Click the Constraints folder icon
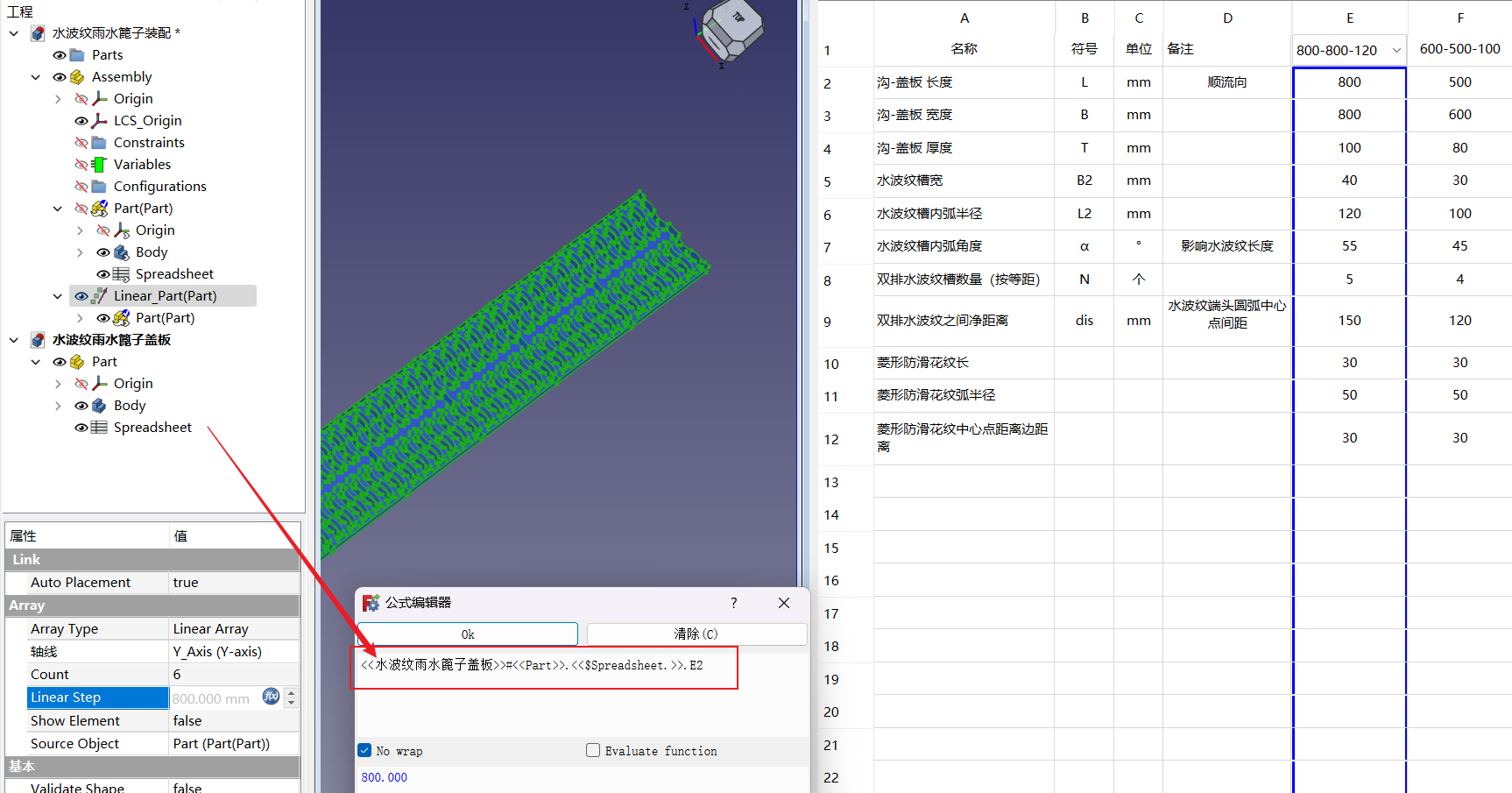 (x=99, y=143)
